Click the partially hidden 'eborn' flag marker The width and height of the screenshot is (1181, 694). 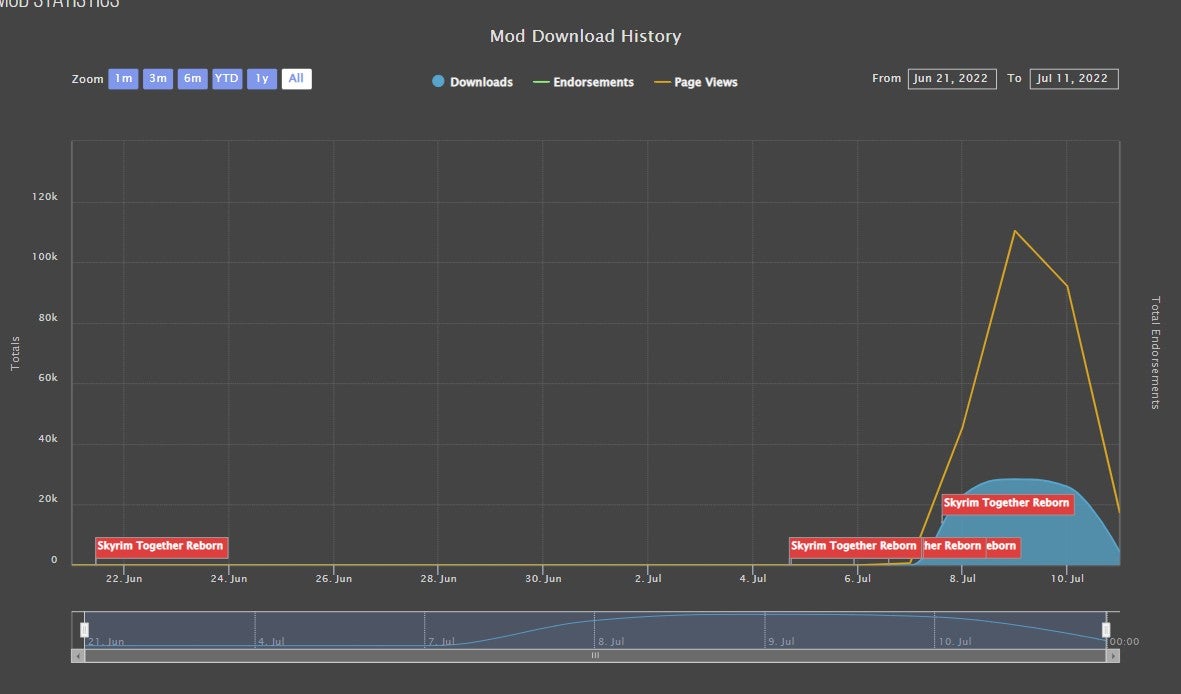pos(1002,547)
